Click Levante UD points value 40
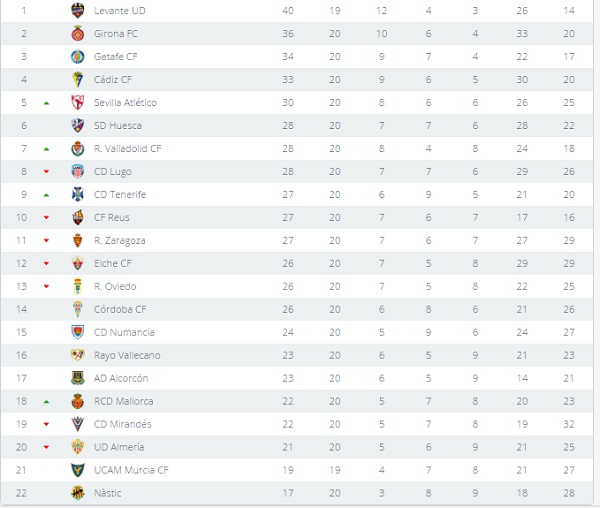The width and height of the screenshot is (600, 508). coord(288,10)
